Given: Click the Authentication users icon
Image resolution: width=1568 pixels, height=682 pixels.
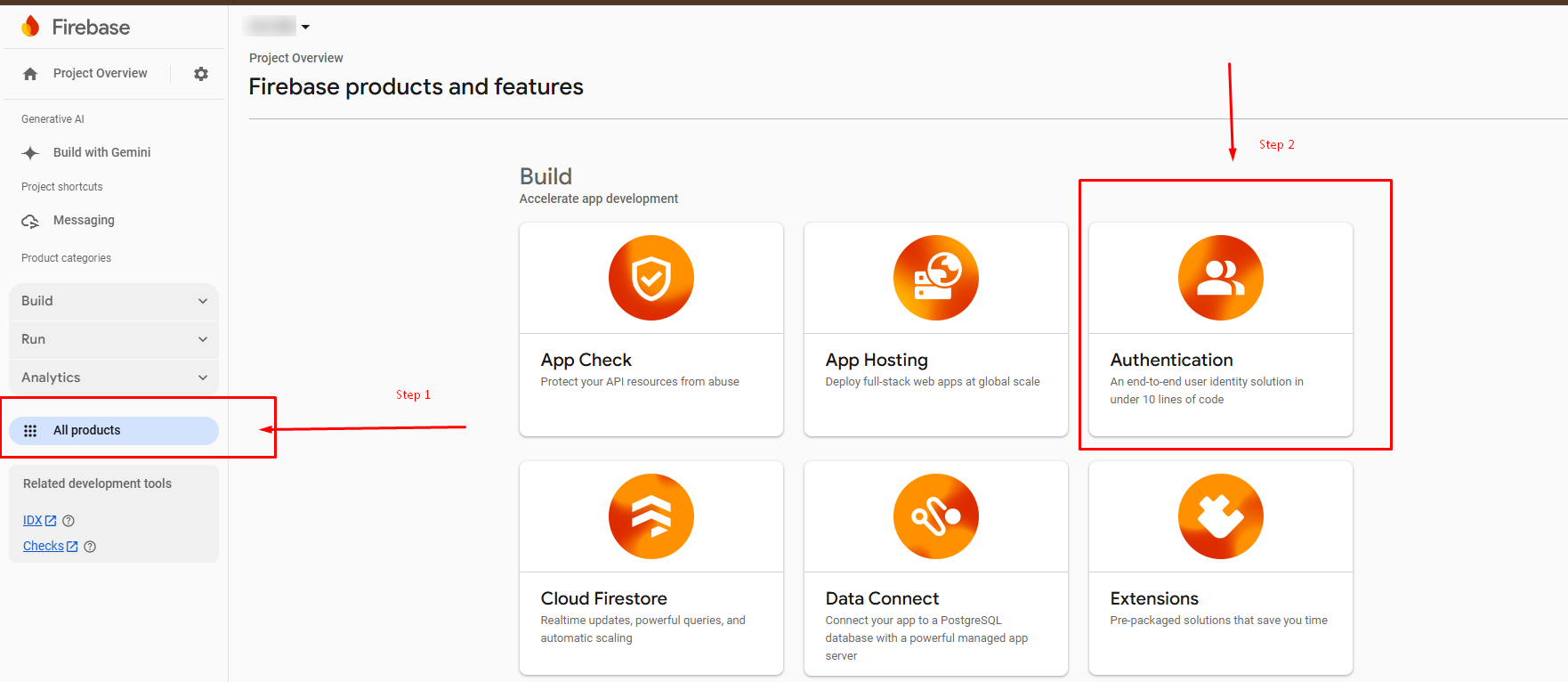Looking at the screenshot, I should point(1220,278).
